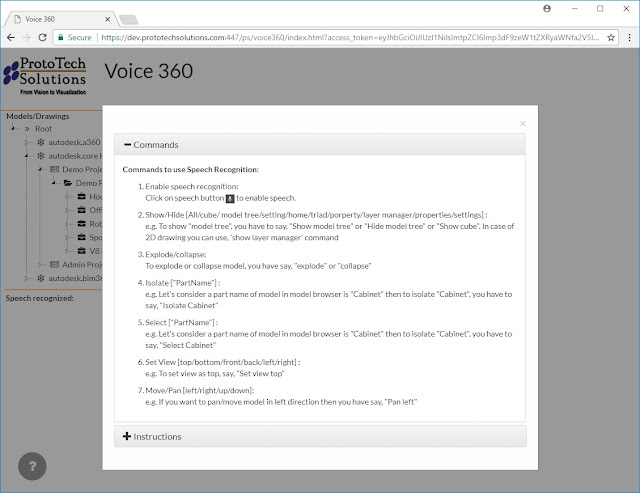
Task: Click briefcase icon of Rob item
Action: (x=82, y=224)
